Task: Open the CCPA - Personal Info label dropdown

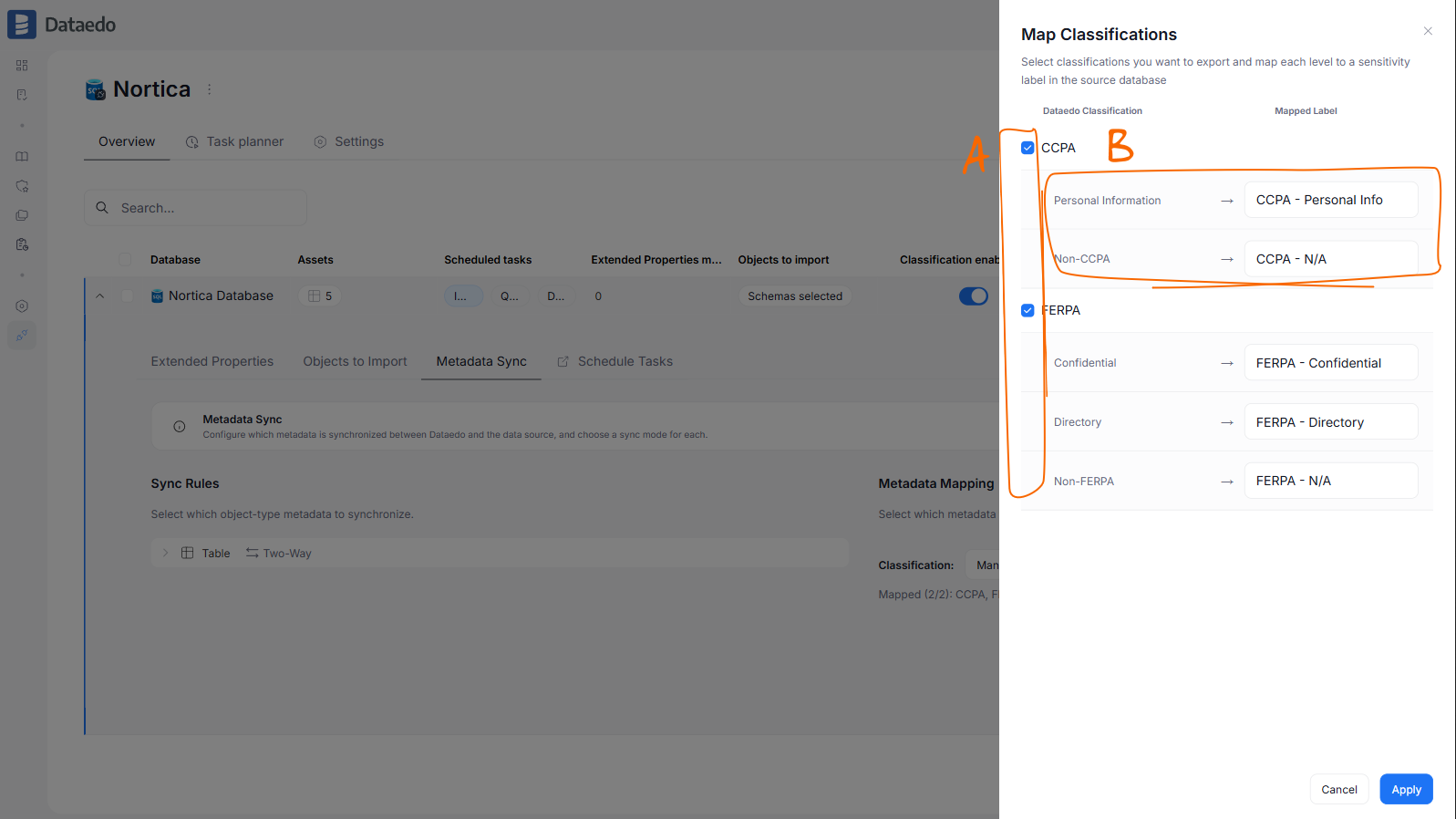Action: [x=1331, y=200]
